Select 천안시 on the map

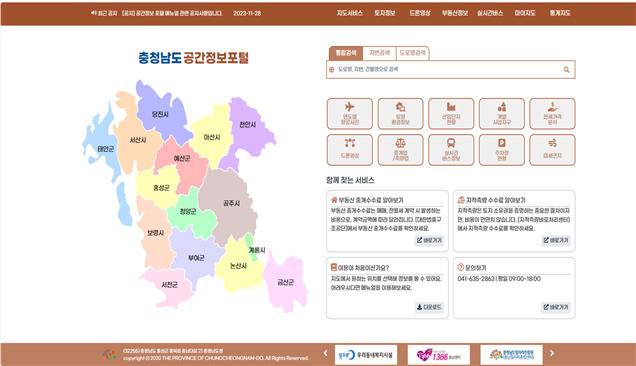247,124
